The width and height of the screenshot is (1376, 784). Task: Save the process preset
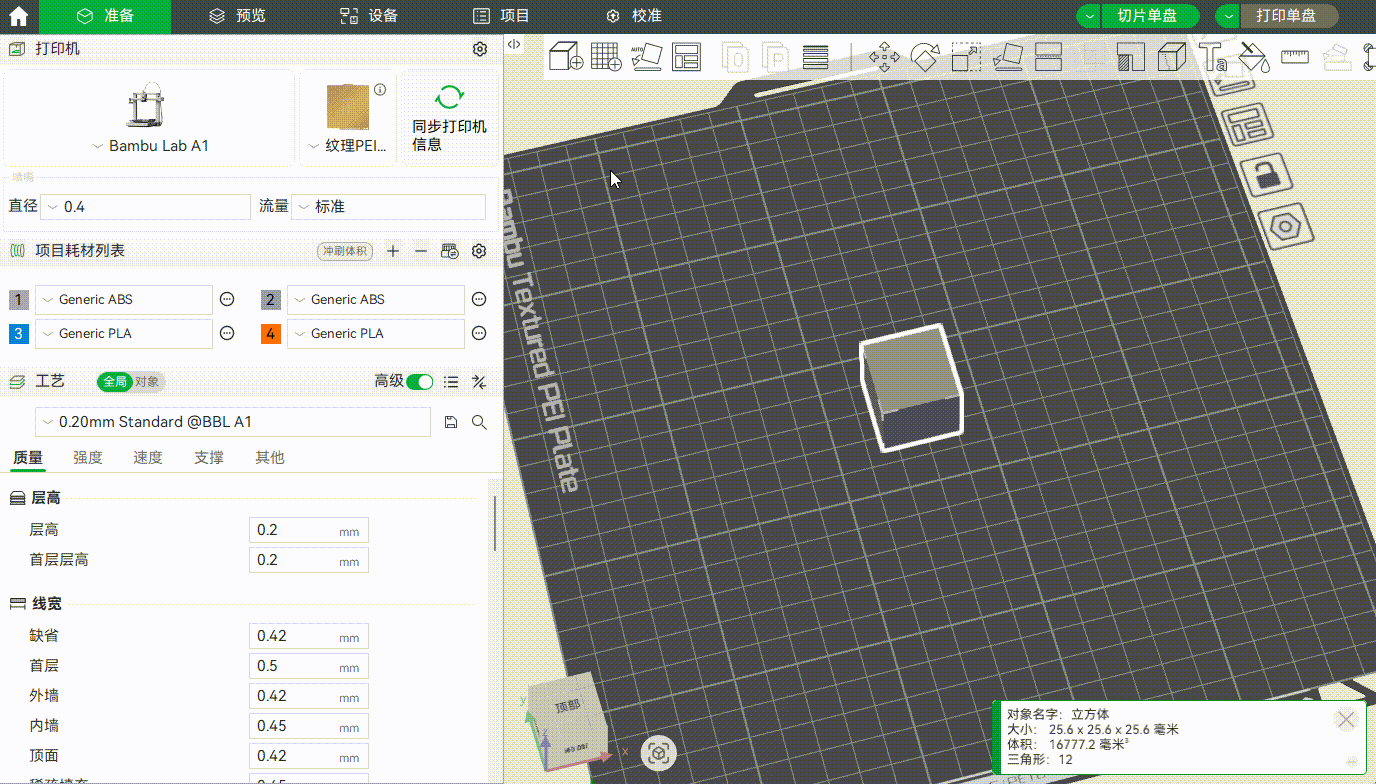coord(450,422)
